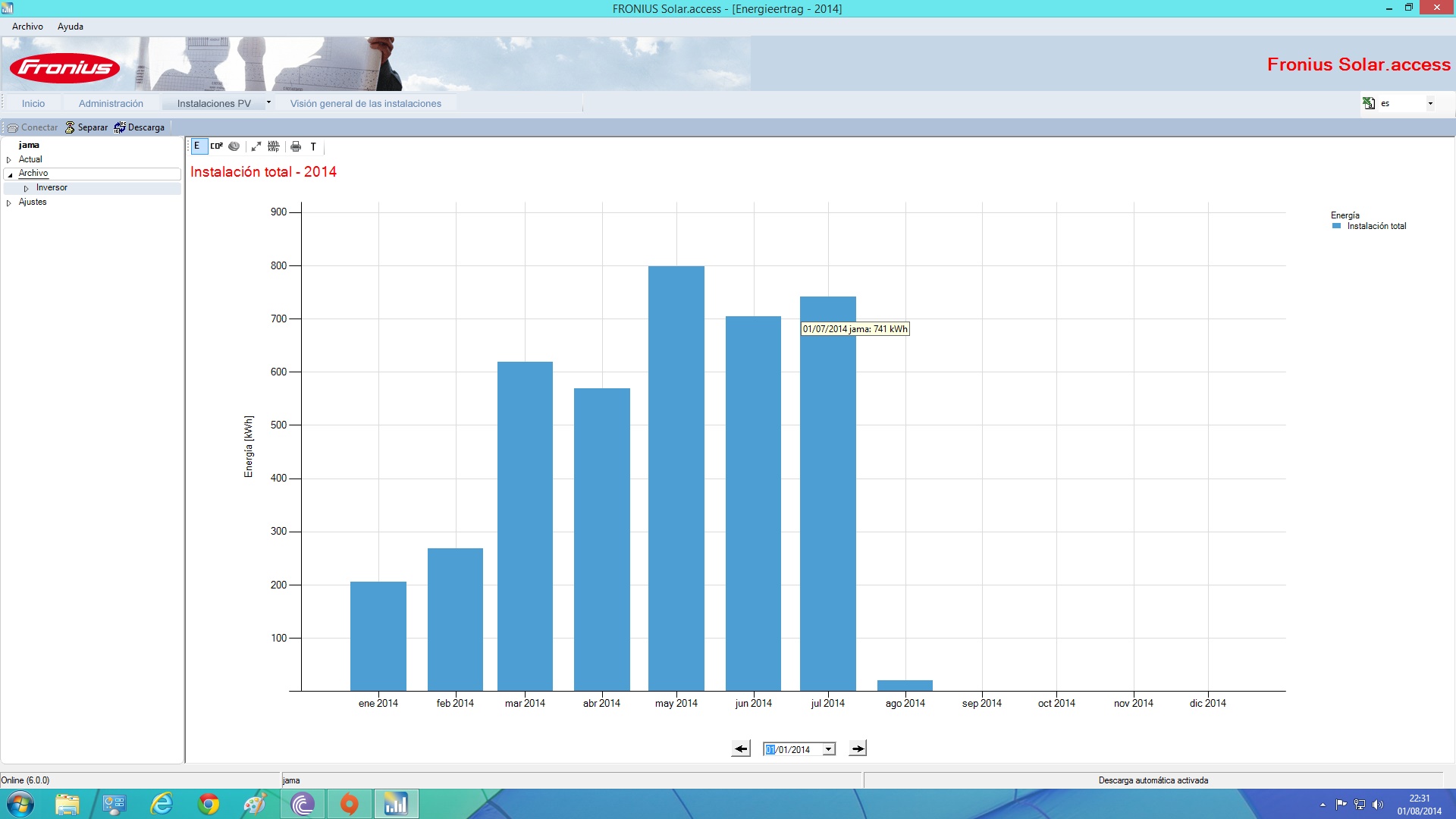The image size is (1456, 819).
Task: Start the Descarga data download
Action: [140, 127]
